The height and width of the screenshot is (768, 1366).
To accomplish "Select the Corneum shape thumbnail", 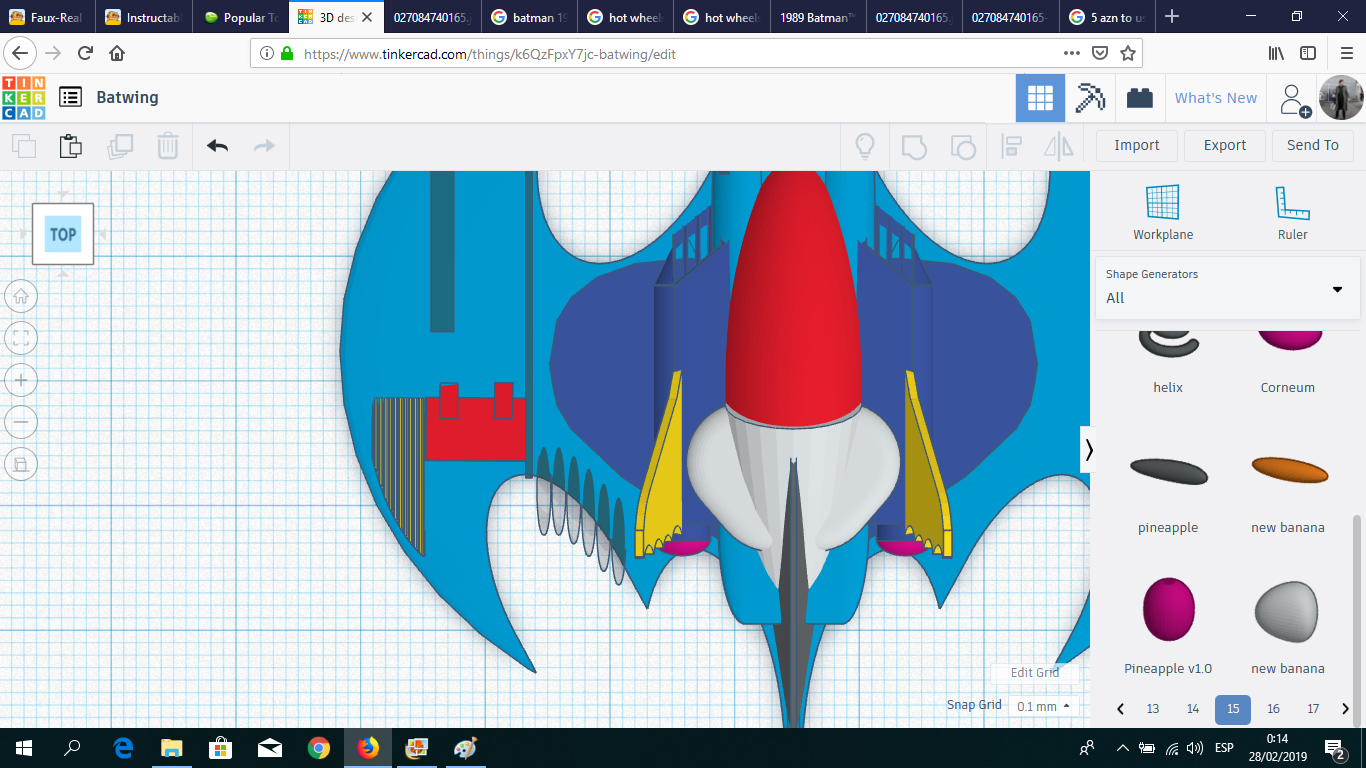I will [x=1288, y=340].
